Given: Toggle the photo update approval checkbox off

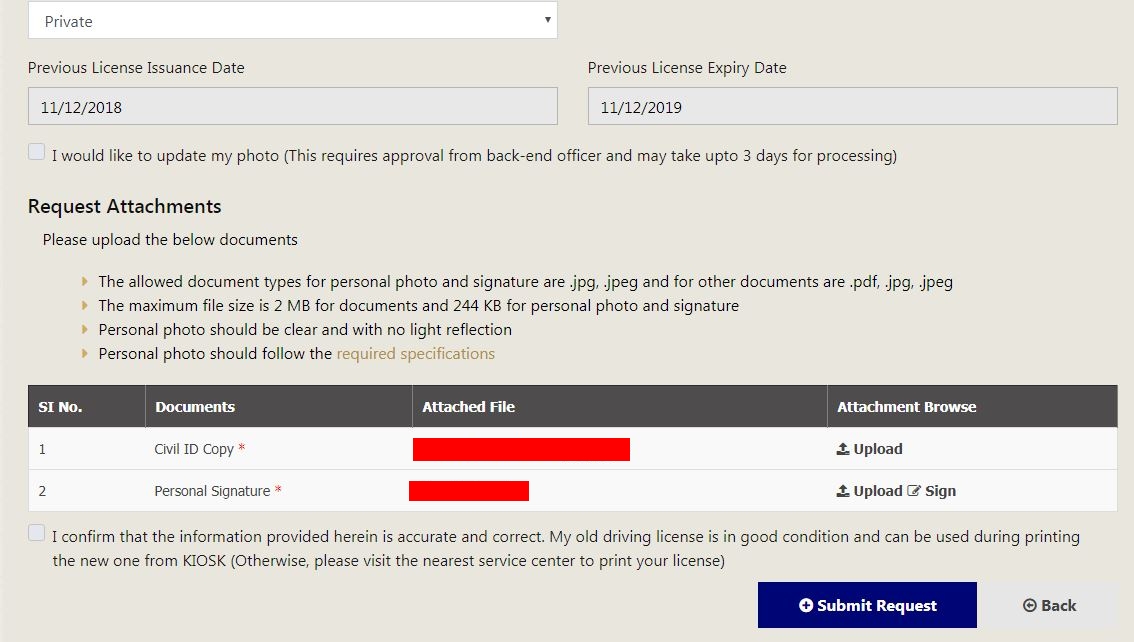Looking at the screenshot, I should (x=36, y=150).
